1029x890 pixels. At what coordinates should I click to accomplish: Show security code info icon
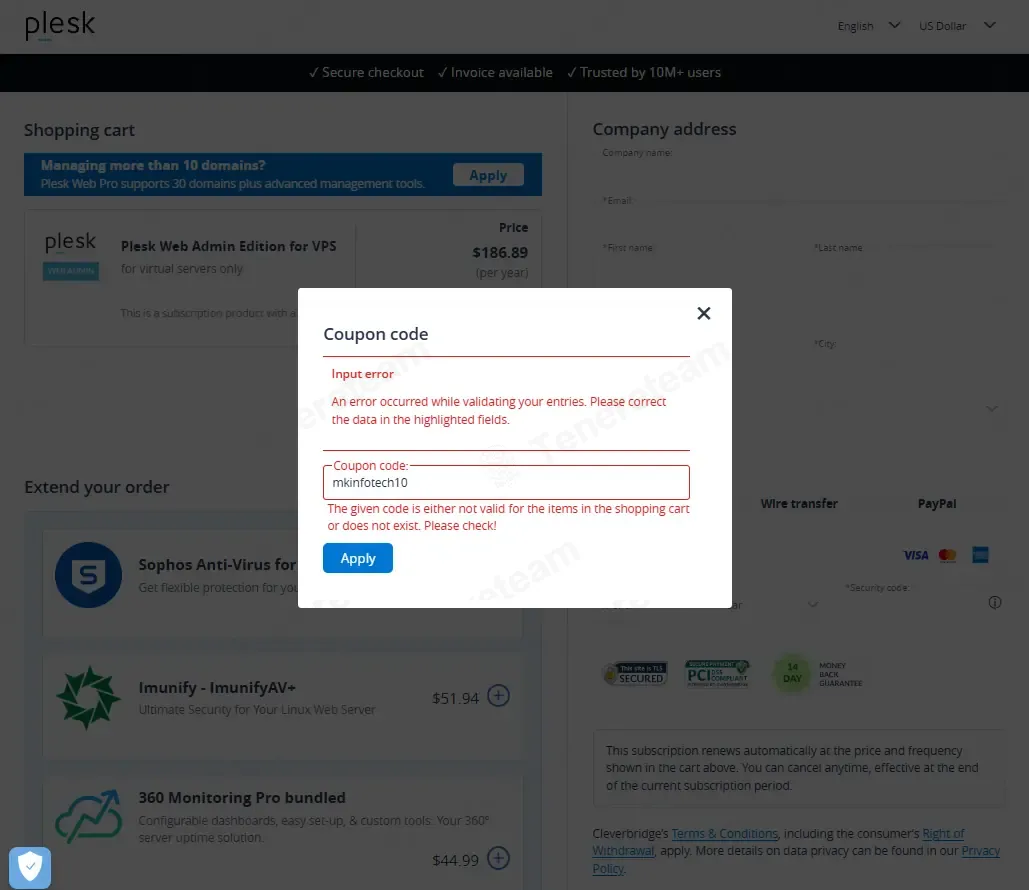click(x=995, y=603)
